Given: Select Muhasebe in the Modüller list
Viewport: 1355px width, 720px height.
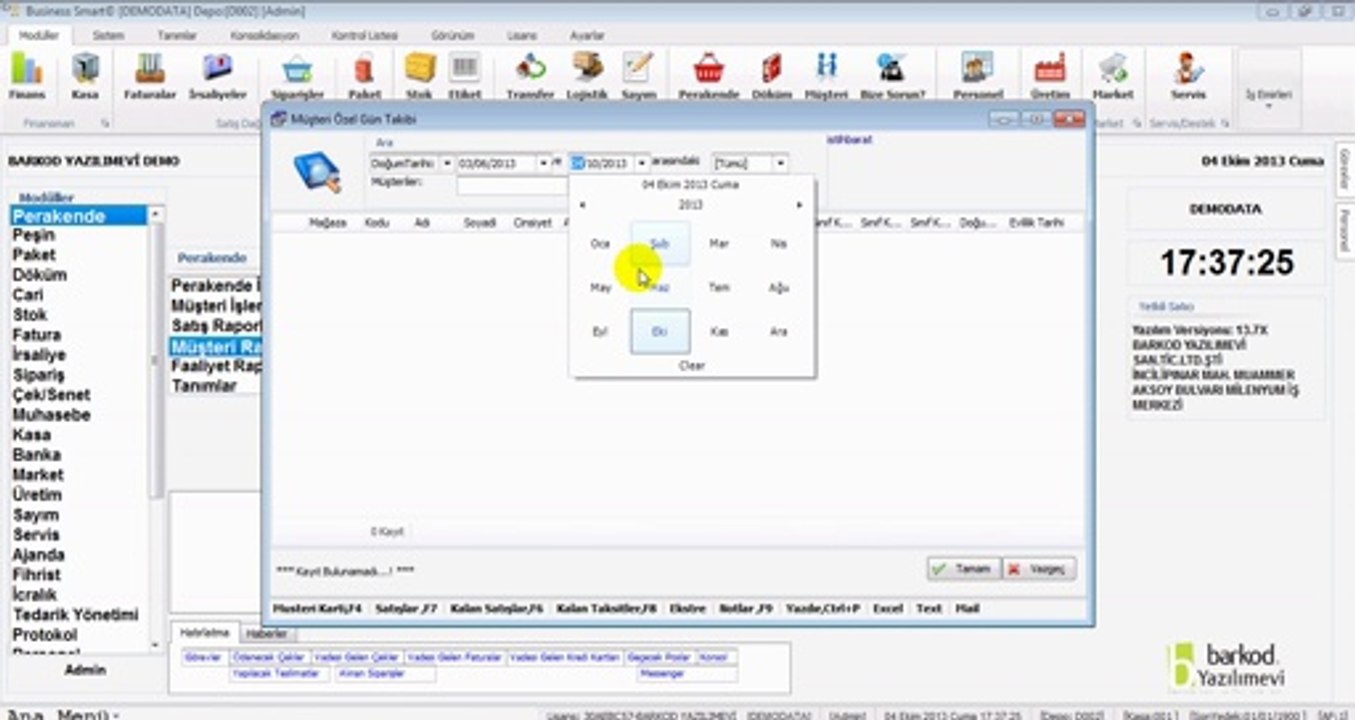Looking at the screenshot, I should (51, 415).
